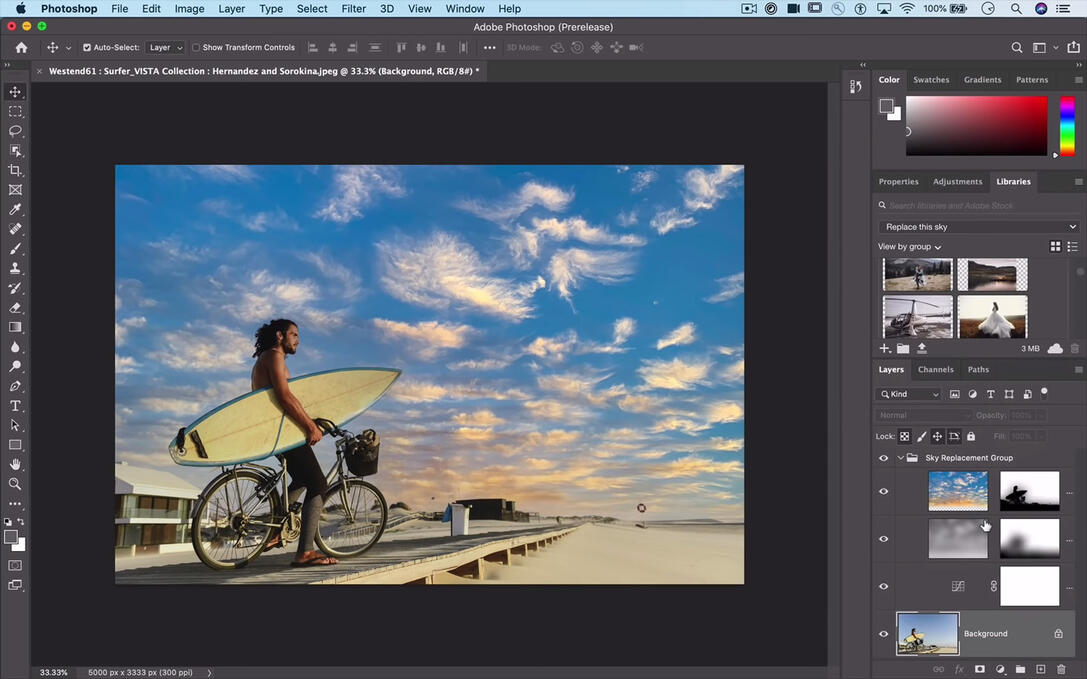Select the Crop tool
Viewport: 1087px width, 679px height.
click(15, 170)
